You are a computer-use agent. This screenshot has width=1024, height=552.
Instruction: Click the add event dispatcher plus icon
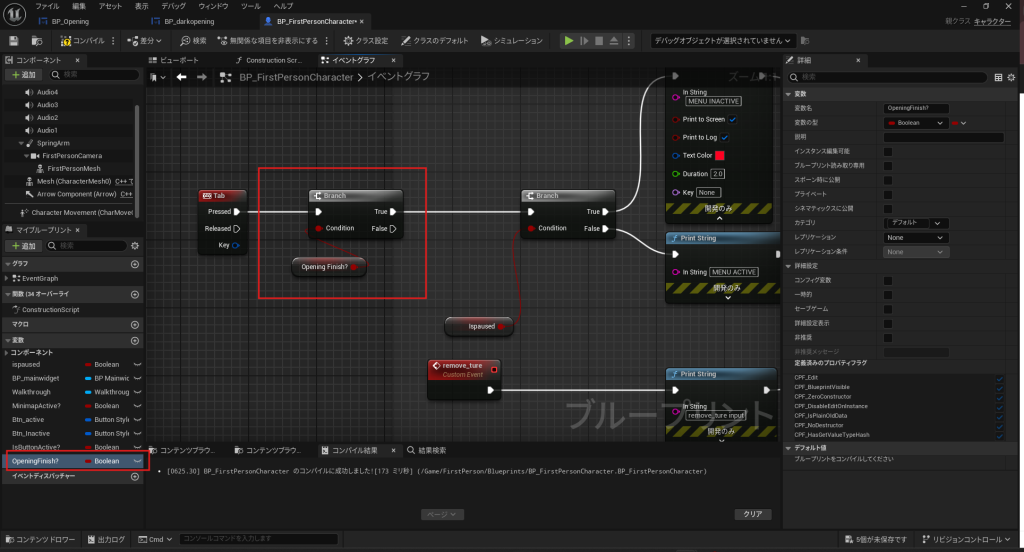(x=135, y=477)
